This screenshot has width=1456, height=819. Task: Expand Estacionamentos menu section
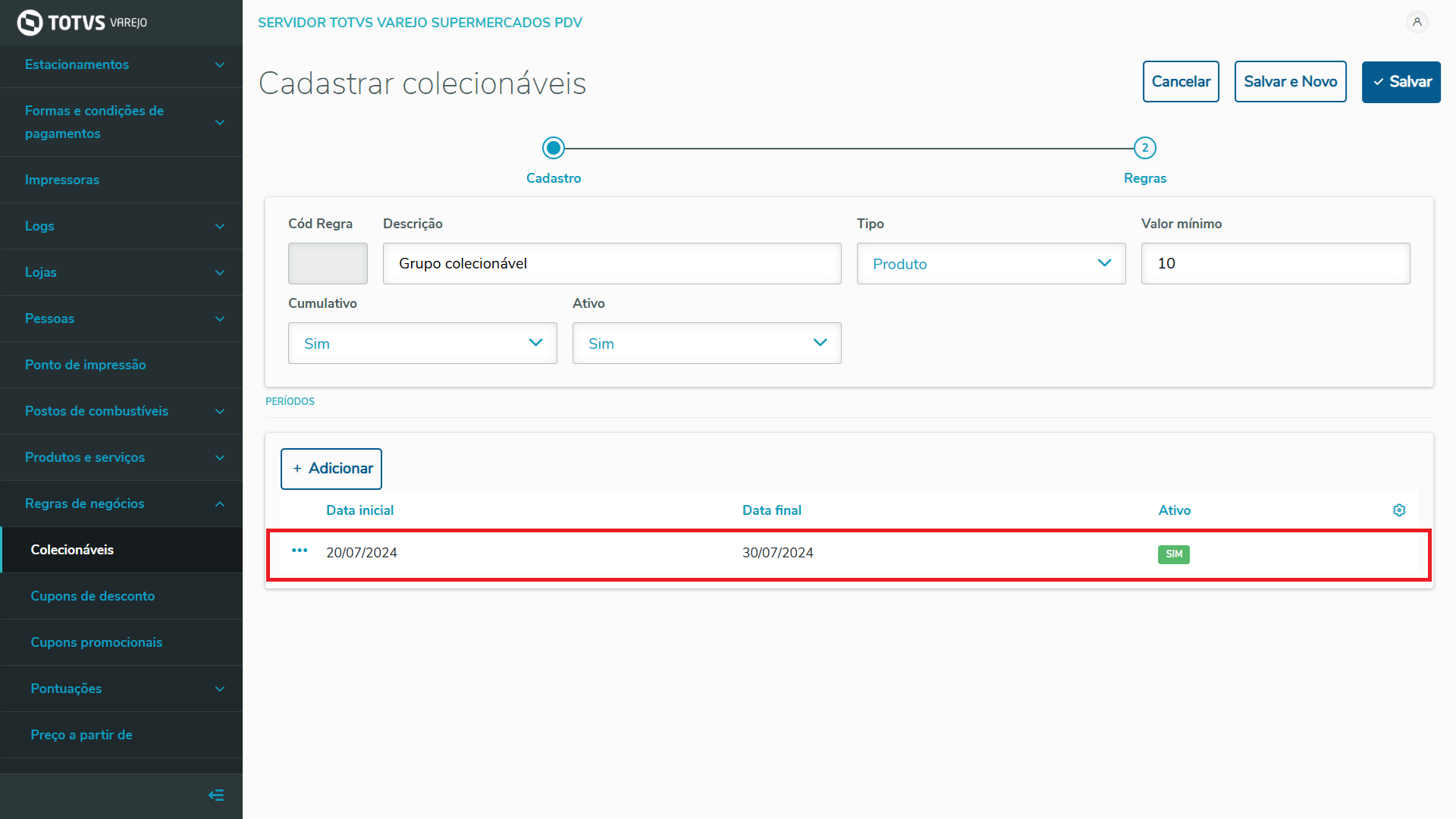tap(121, 65)
